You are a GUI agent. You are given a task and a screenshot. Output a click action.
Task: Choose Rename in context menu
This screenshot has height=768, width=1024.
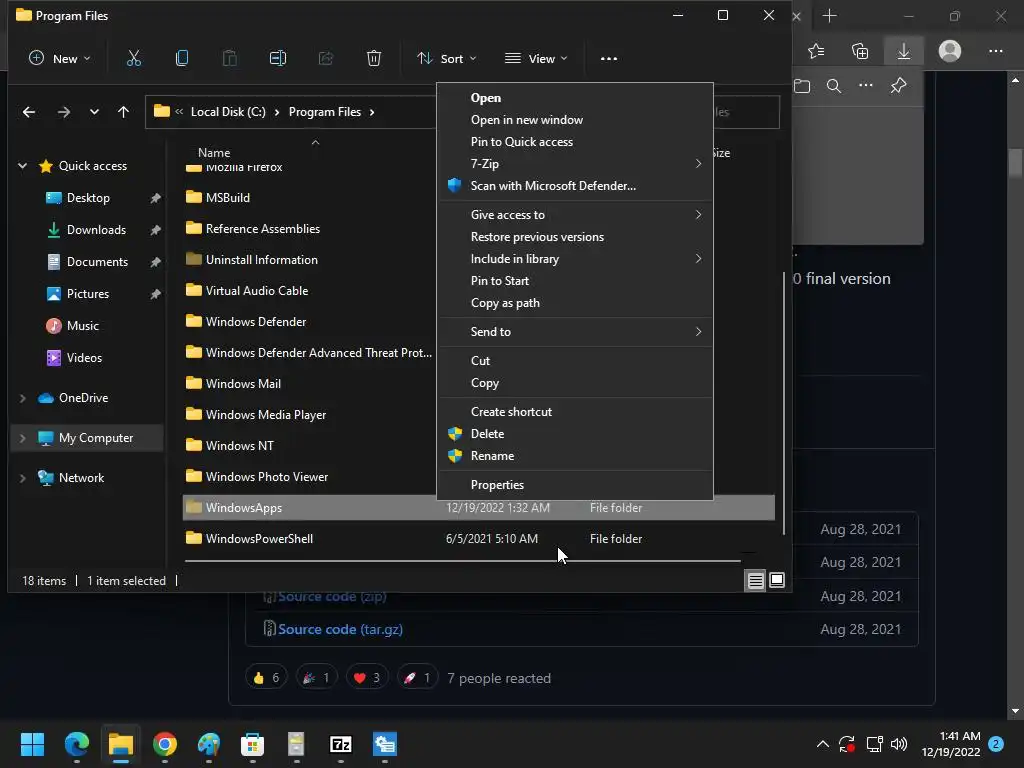pos(575,456)
